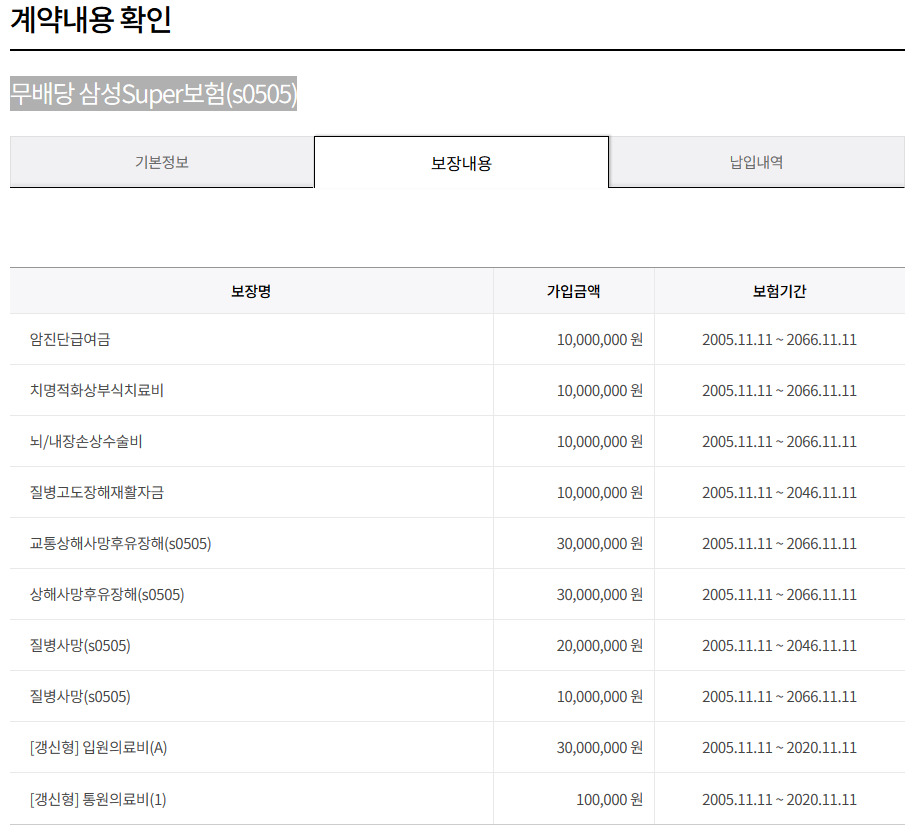Click the insurance period for 암진단급여금

tap(779, 339)
